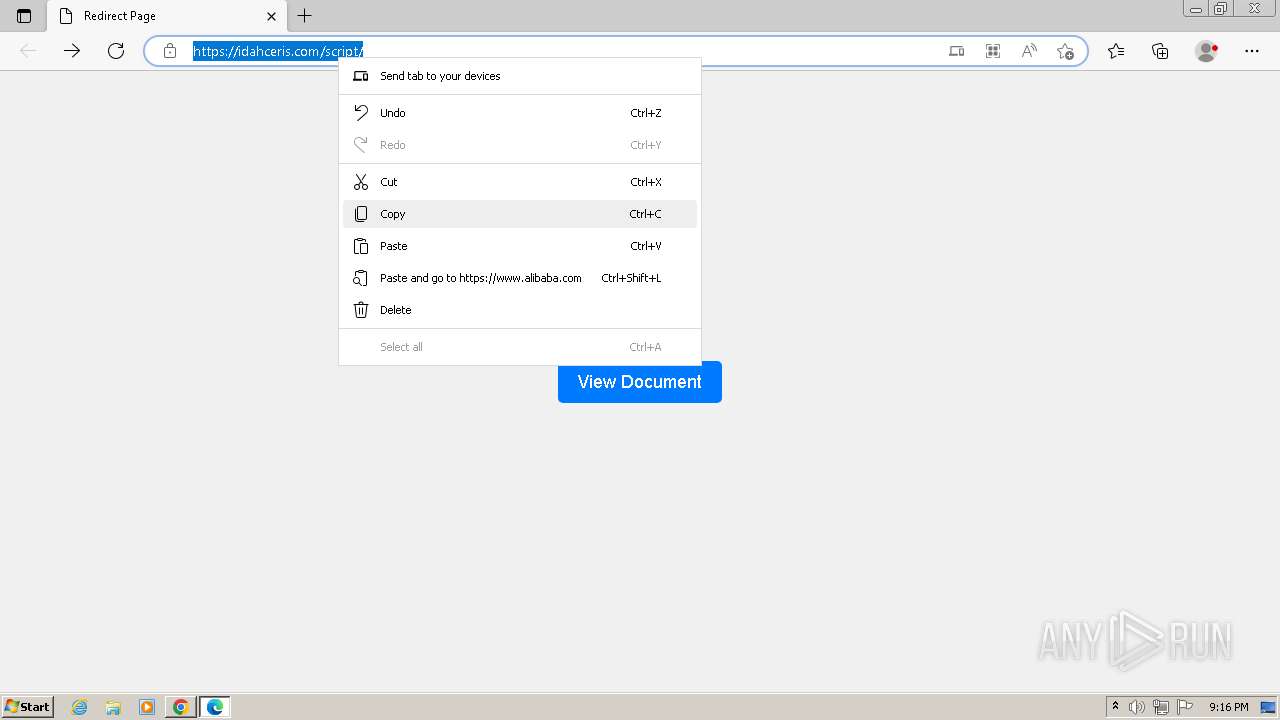1280x720 pixels.
Task: Choose Copy from context menu
Action: click(x=520, y=214)
